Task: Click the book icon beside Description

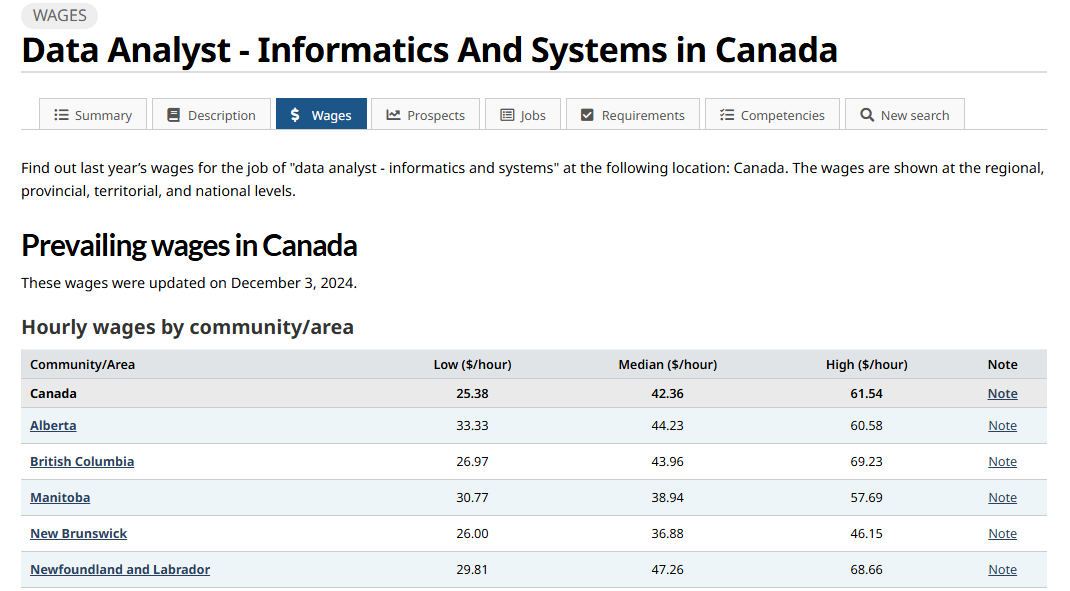Action: (174, 115)
